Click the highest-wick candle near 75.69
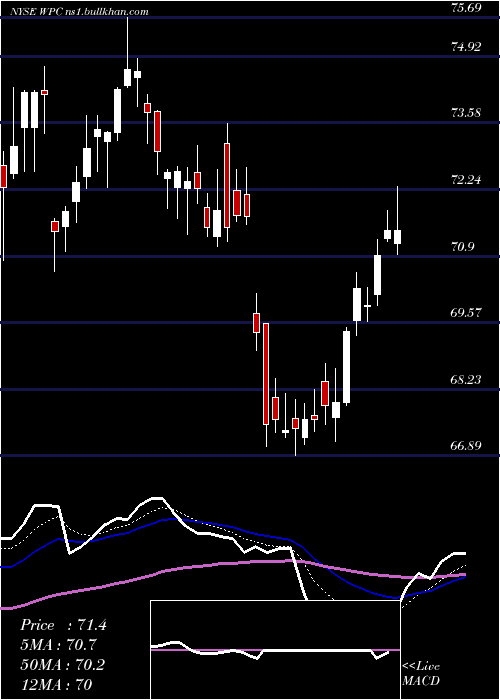The height and width of the screenshot is (700, 500). 128,78
